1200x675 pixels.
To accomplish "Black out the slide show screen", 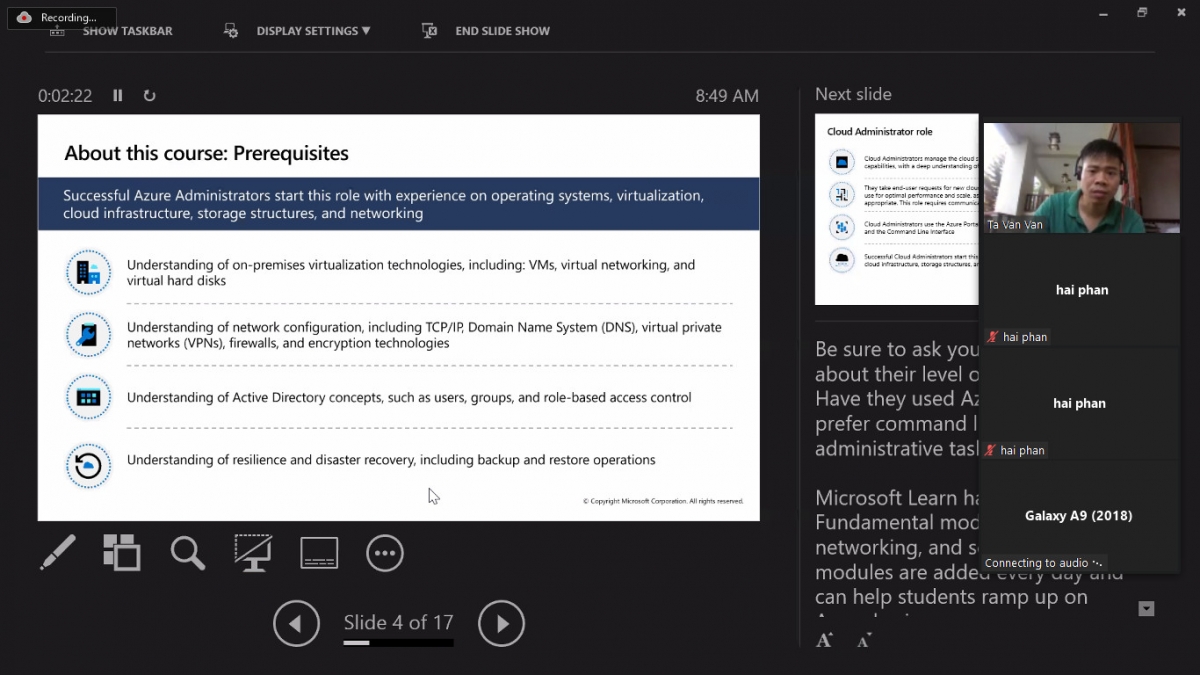I will pyautogui.click(x=253, y=552).
